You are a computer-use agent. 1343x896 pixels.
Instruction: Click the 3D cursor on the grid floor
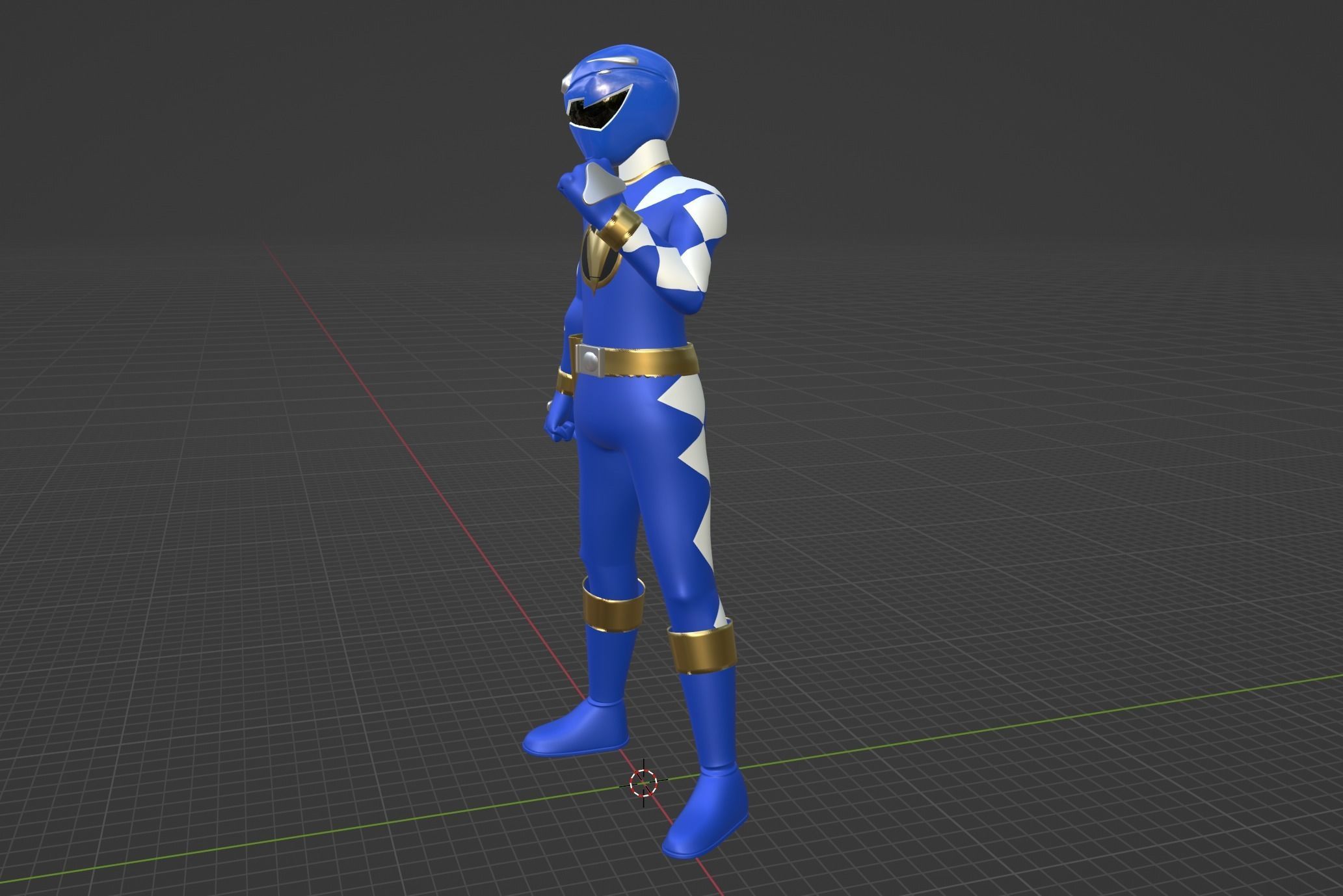643,782
